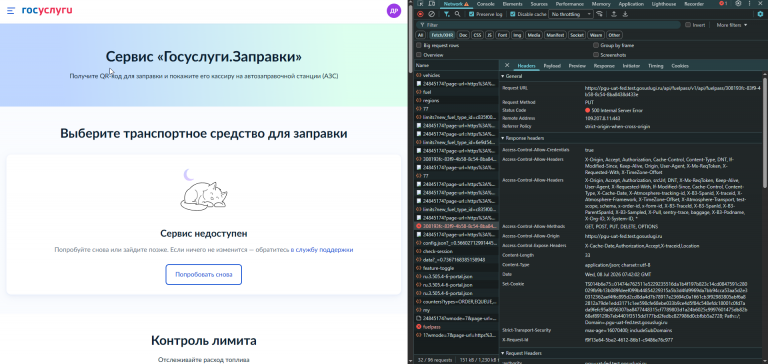The image size is (768, 364).
Task: Show the Cookies tab of the request
Action: [679, 66]
